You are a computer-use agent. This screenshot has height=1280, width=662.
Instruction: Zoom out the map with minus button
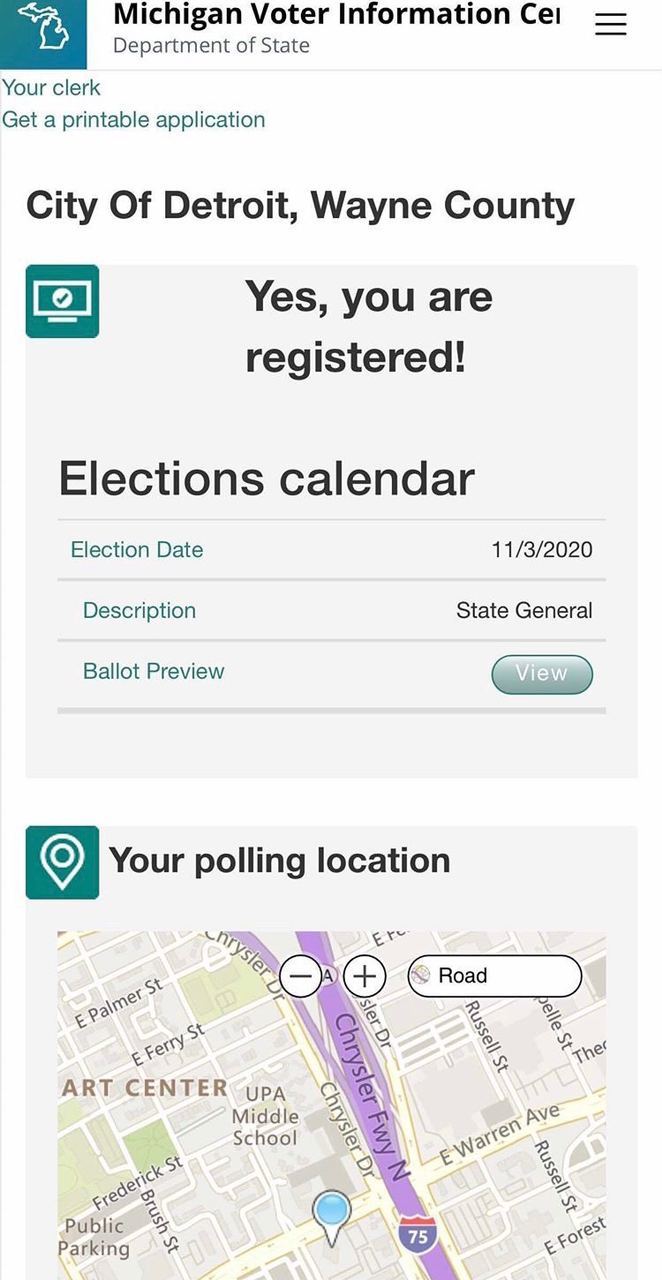pyautogui.click(x=299, y=976)
